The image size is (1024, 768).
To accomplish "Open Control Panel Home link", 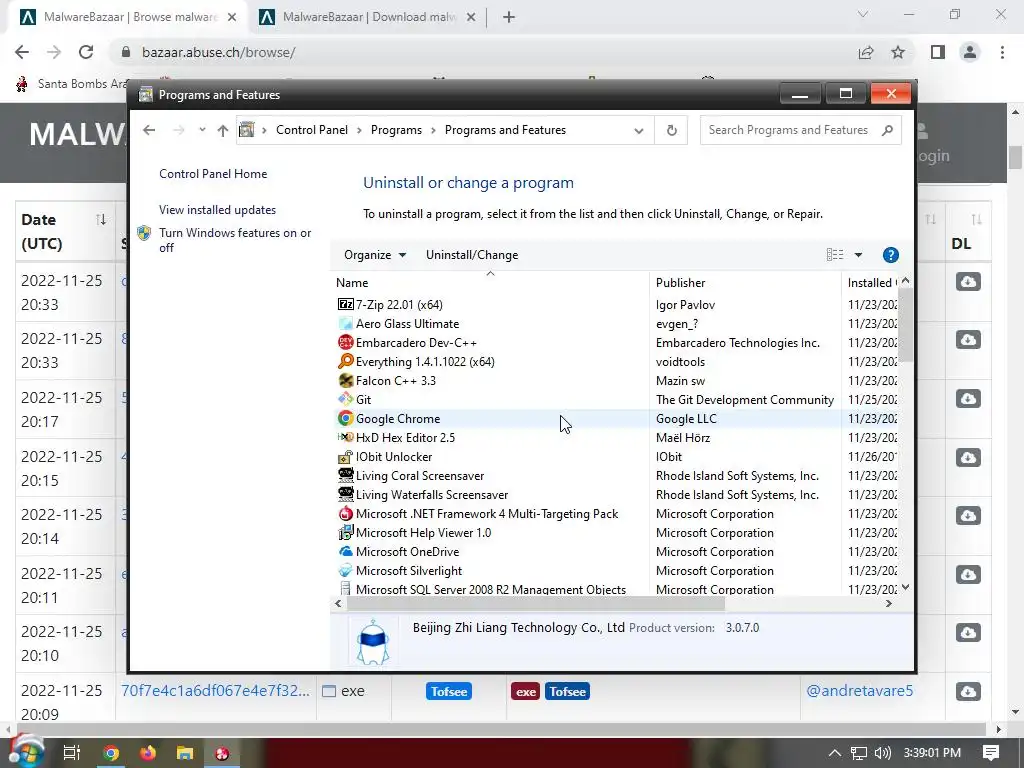I will coord(213,174).
